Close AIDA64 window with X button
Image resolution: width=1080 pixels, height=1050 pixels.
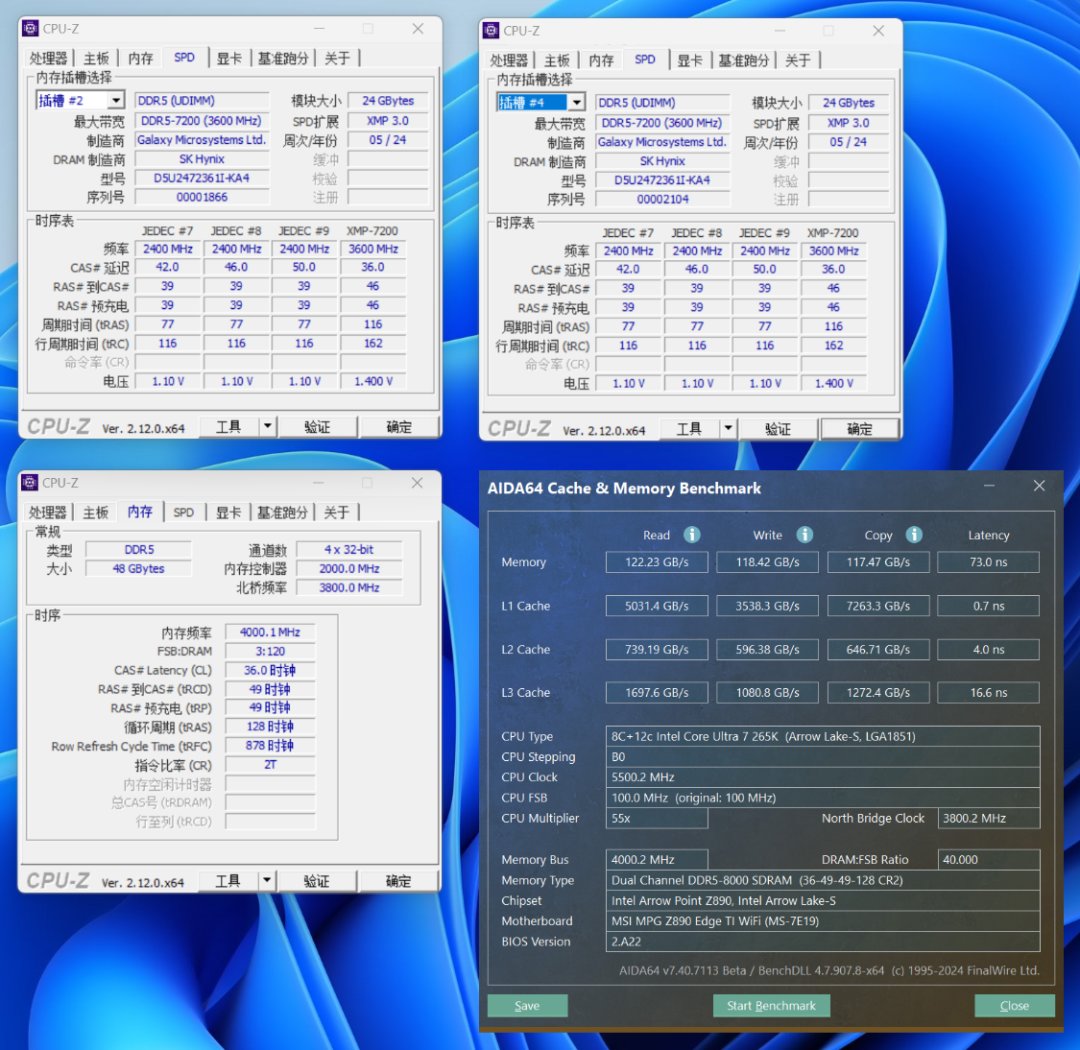click(1039, 486)
